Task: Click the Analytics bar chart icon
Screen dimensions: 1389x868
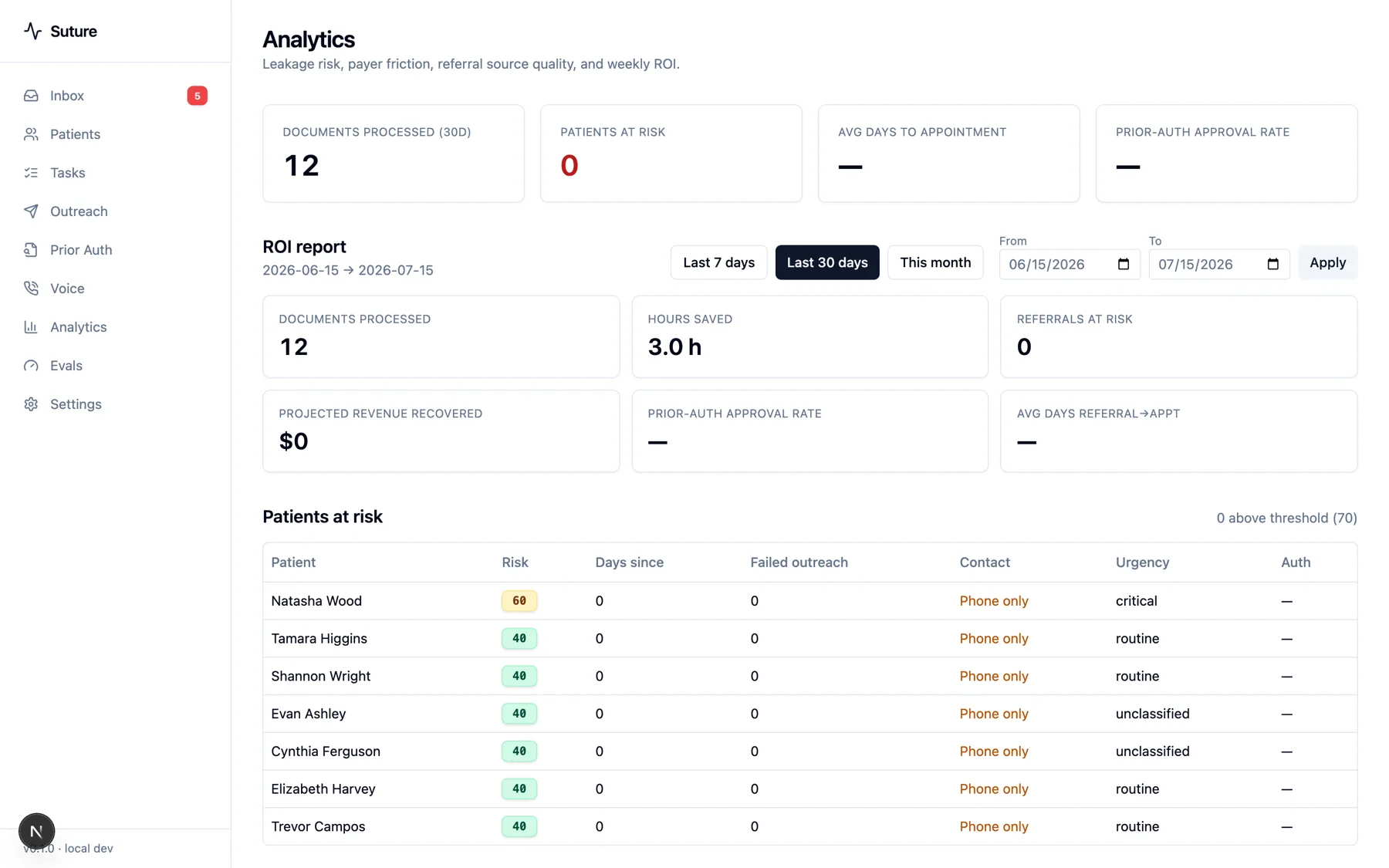Action: (x=31, y=327)
